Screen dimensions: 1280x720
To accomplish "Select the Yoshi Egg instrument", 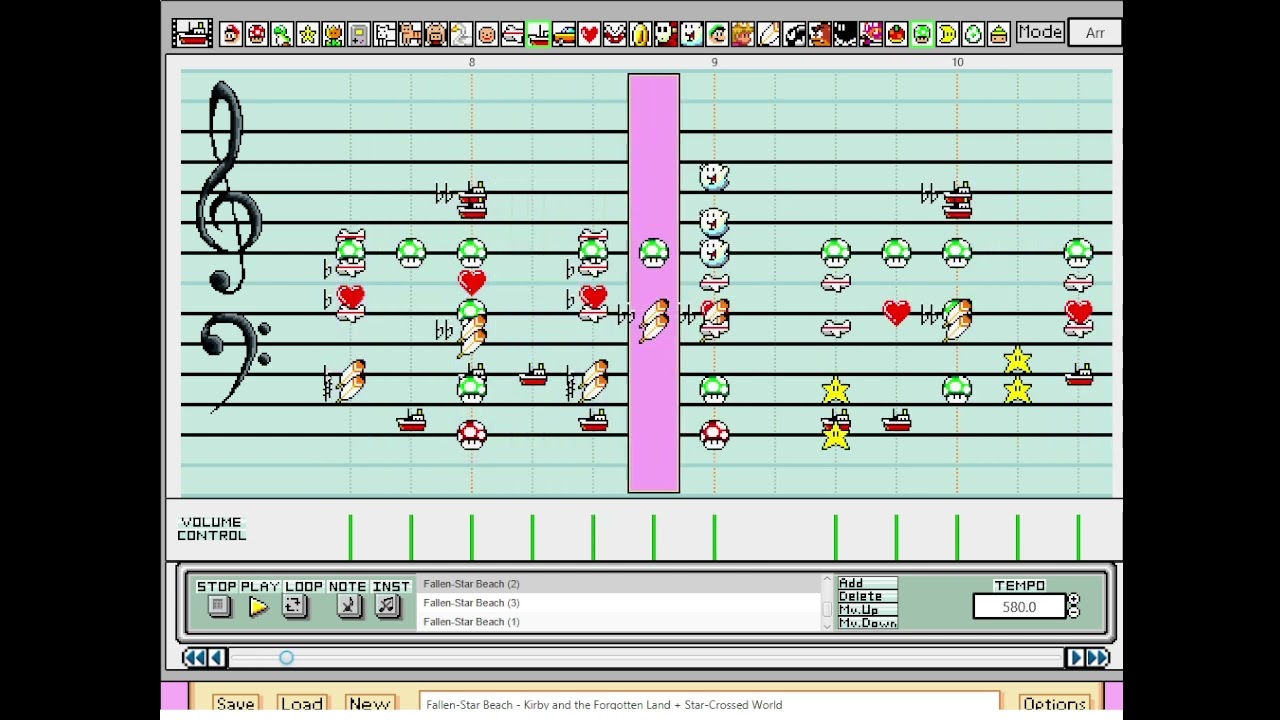I will click(x=972, y=34).
